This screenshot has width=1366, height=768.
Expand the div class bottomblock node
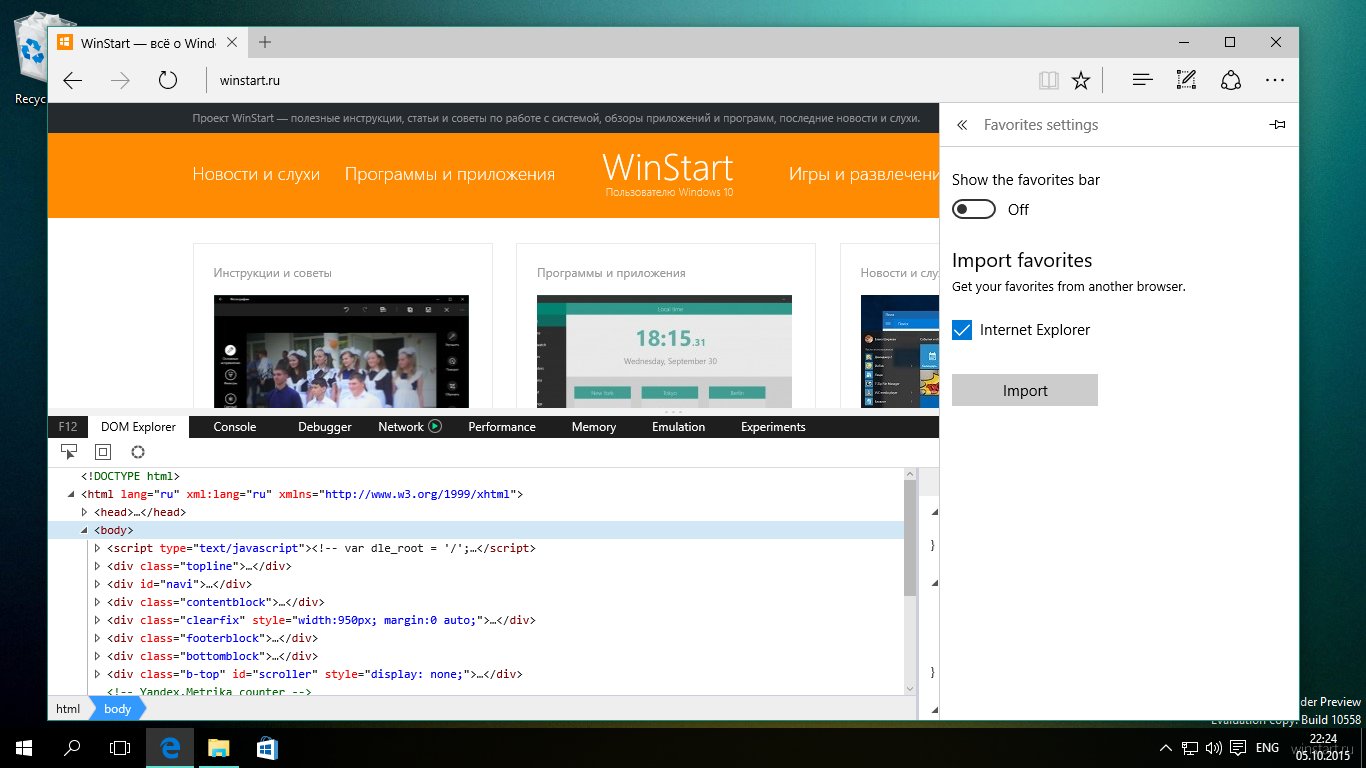point(98,656)
